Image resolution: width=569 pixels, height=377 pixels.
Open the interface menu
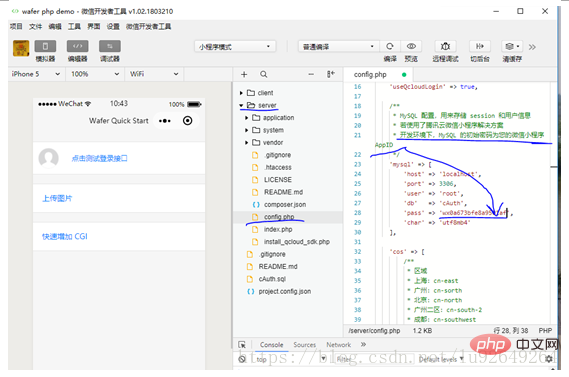[x=94, y=26]
